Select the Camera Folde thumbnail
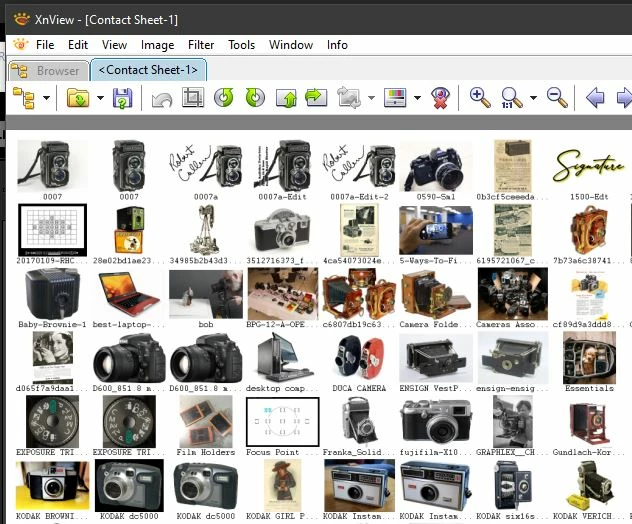This screenshot has width=632, height=524. point(436,294)
